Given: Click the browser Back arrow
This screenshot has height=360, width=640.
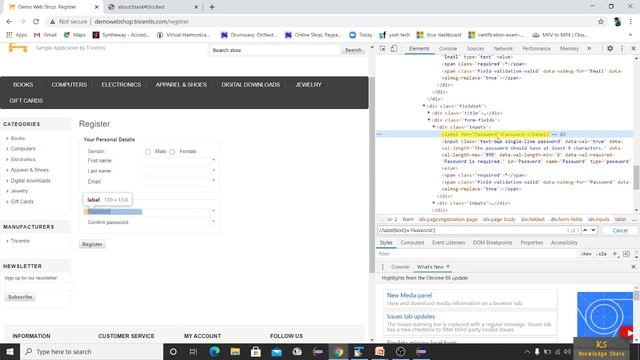Looking at the screenshot, I should 9,22.
